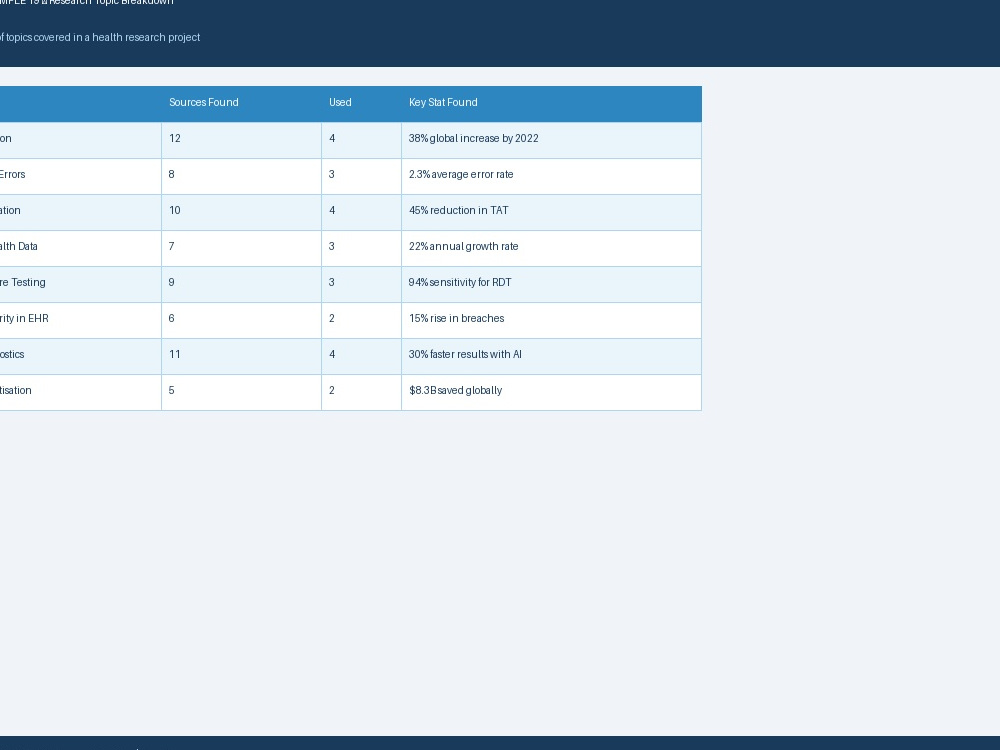This screenshot has width=1000, height=750.
Task: Select the "38% global increase by 2022" cell
Action: point(552,139)
